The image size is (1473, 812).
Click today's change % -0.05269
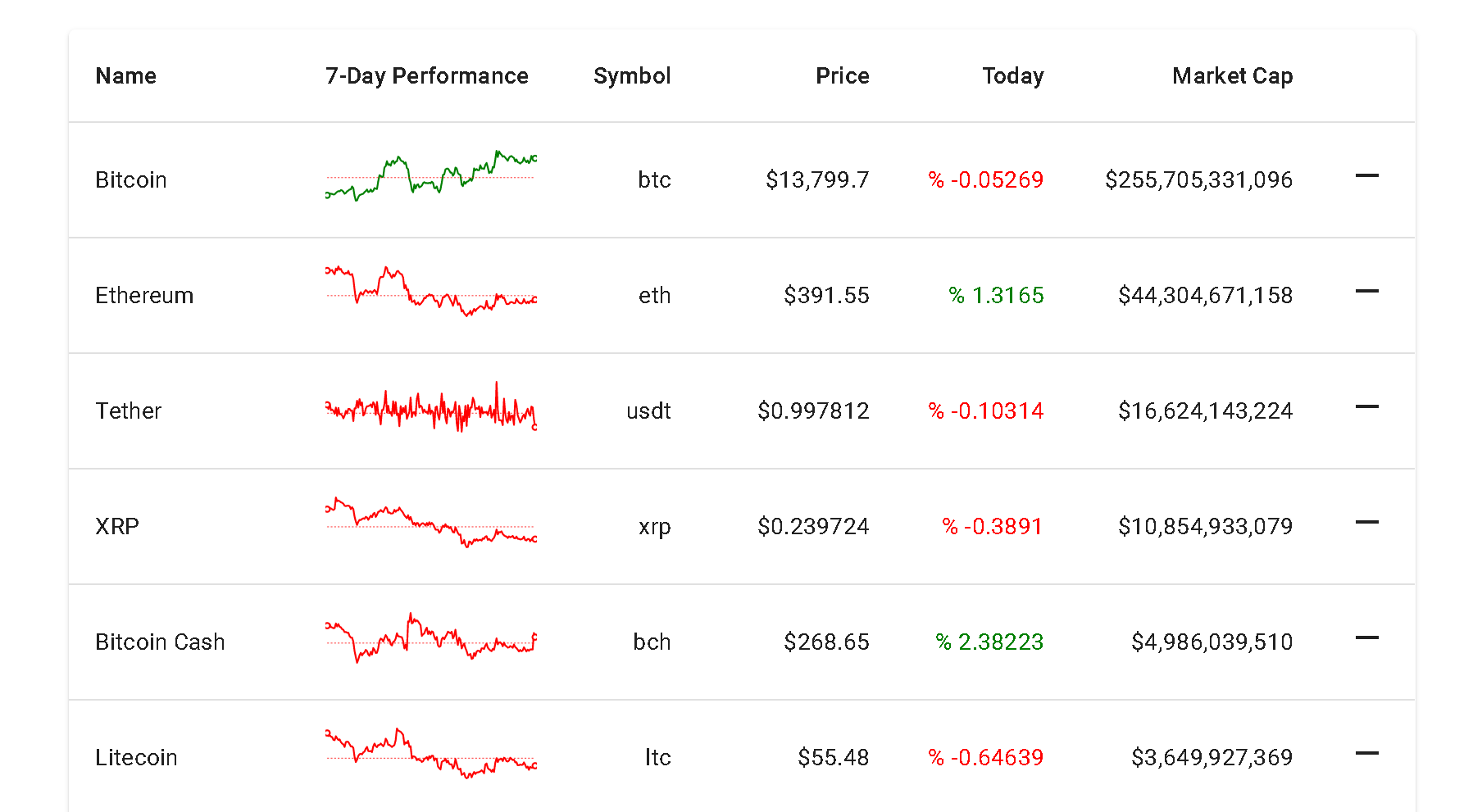click(986, 180)
